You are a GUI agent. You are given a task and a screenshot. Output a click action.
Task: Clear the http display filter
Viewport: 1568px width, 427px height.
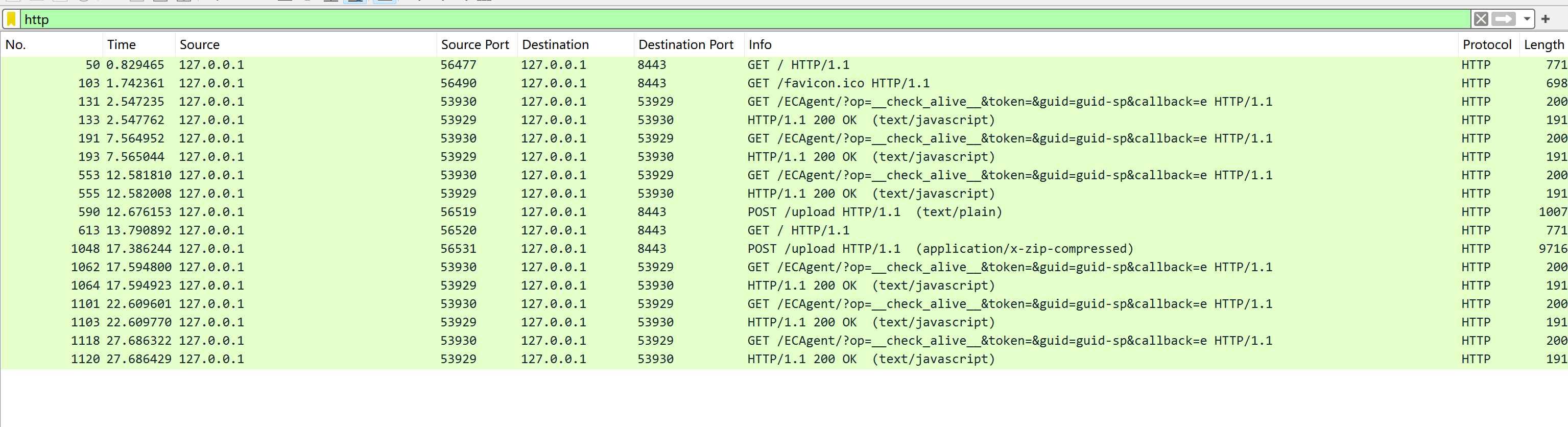(1481, 19)
